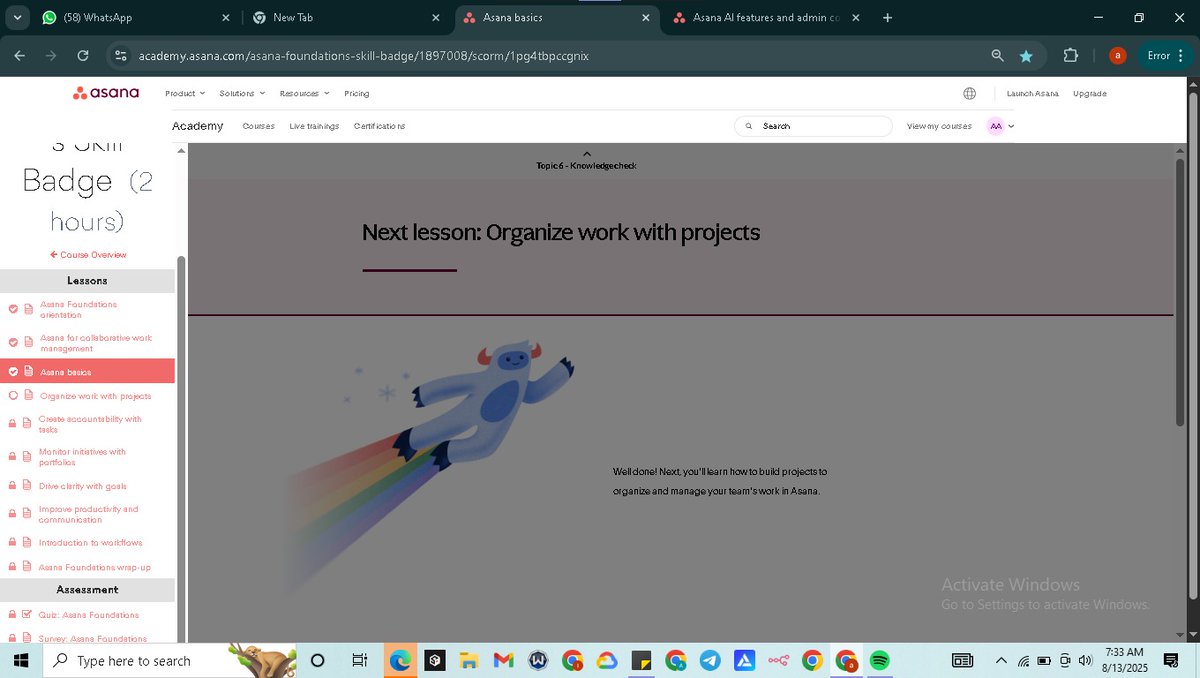Open Quiz: Asana Foundations assessment
1200x678 pixels.
click(88, 615)
